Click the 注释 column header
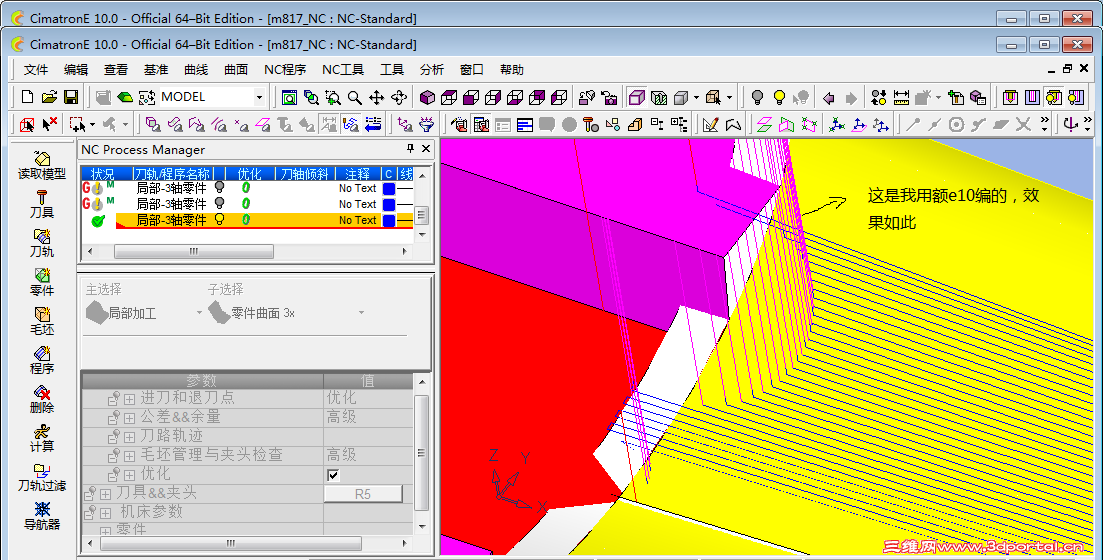The width and height of the screenshot is (1103, 560). 357,174
